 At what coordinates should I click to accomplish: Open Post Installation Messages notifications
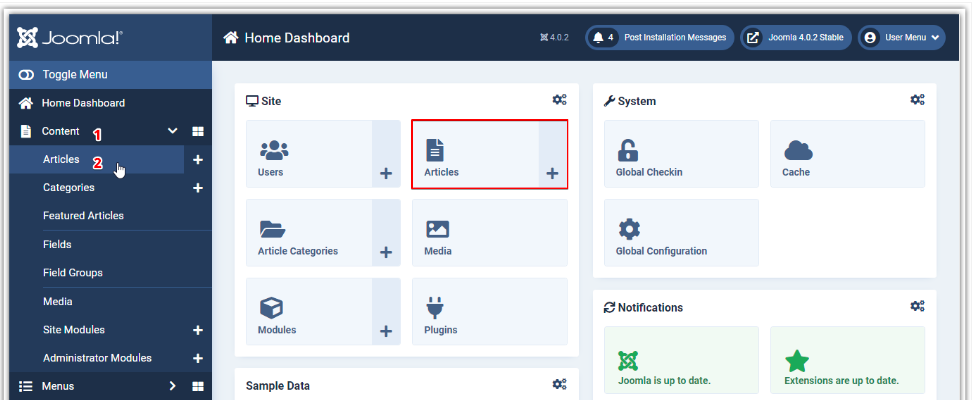coord(659,38)
